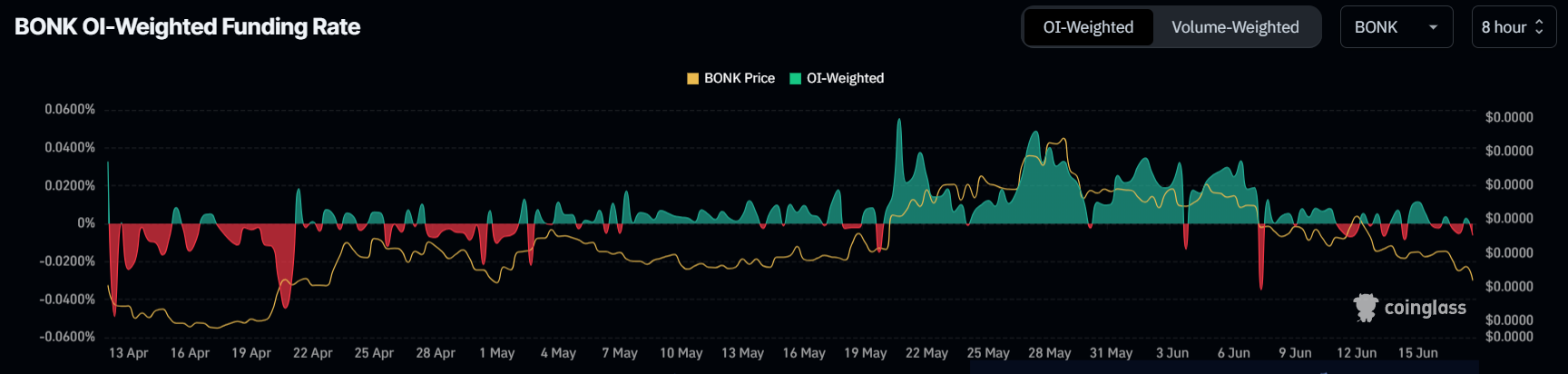Click the 0.0600% y-axis label
The width and height of the screenshot is (1568, 374).
[x=70, y=109]
